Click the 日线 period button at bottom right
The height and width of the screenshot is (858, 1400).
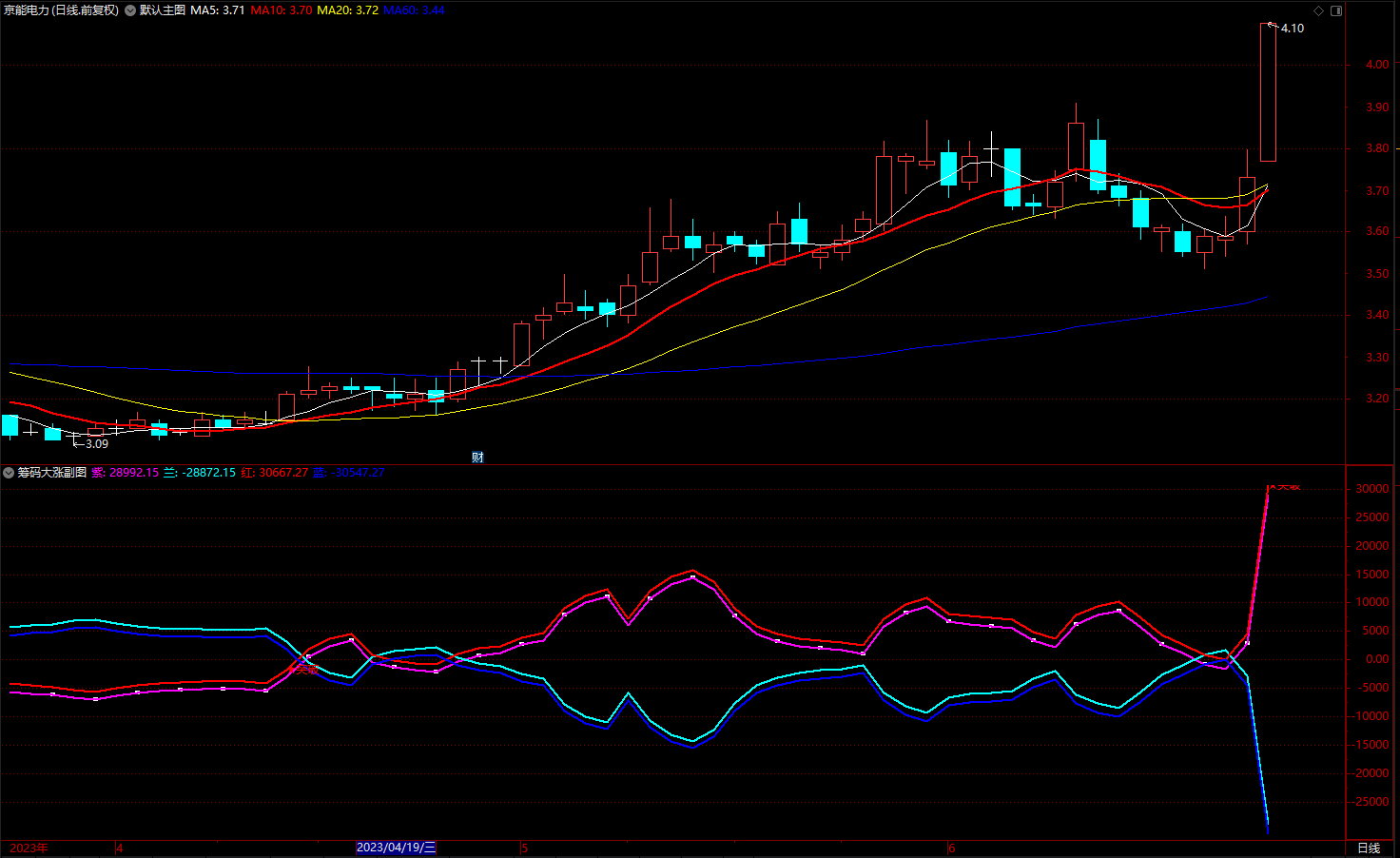[1369, 848]
